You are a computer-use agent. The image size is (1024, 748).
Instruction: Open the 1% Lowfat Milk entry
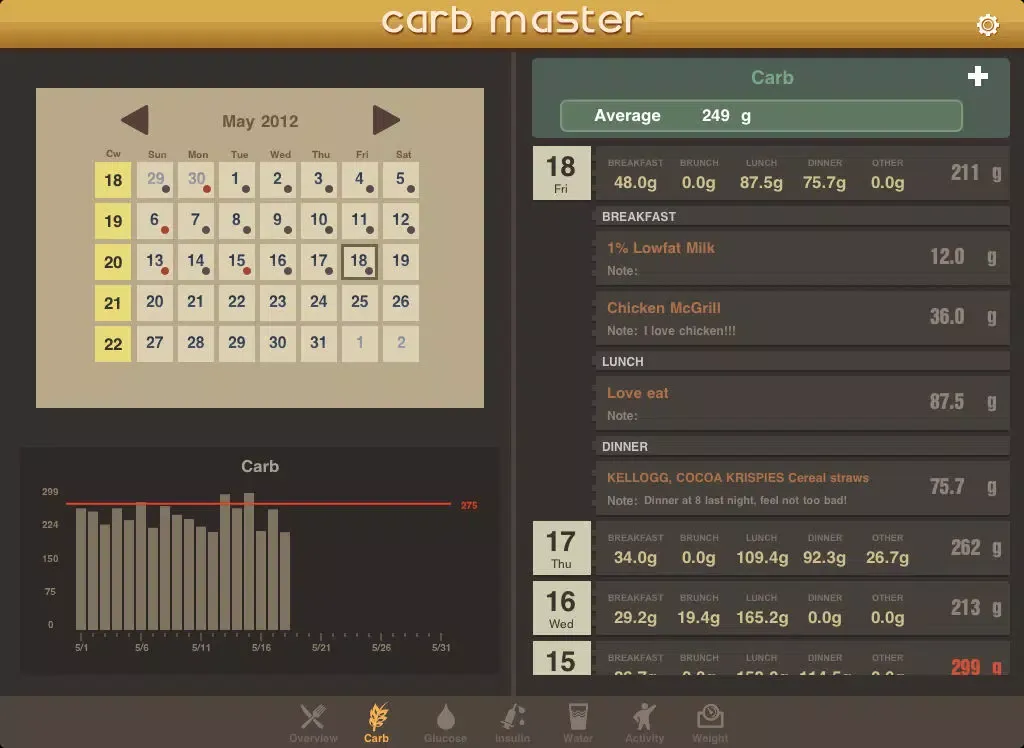pos(803,258)
